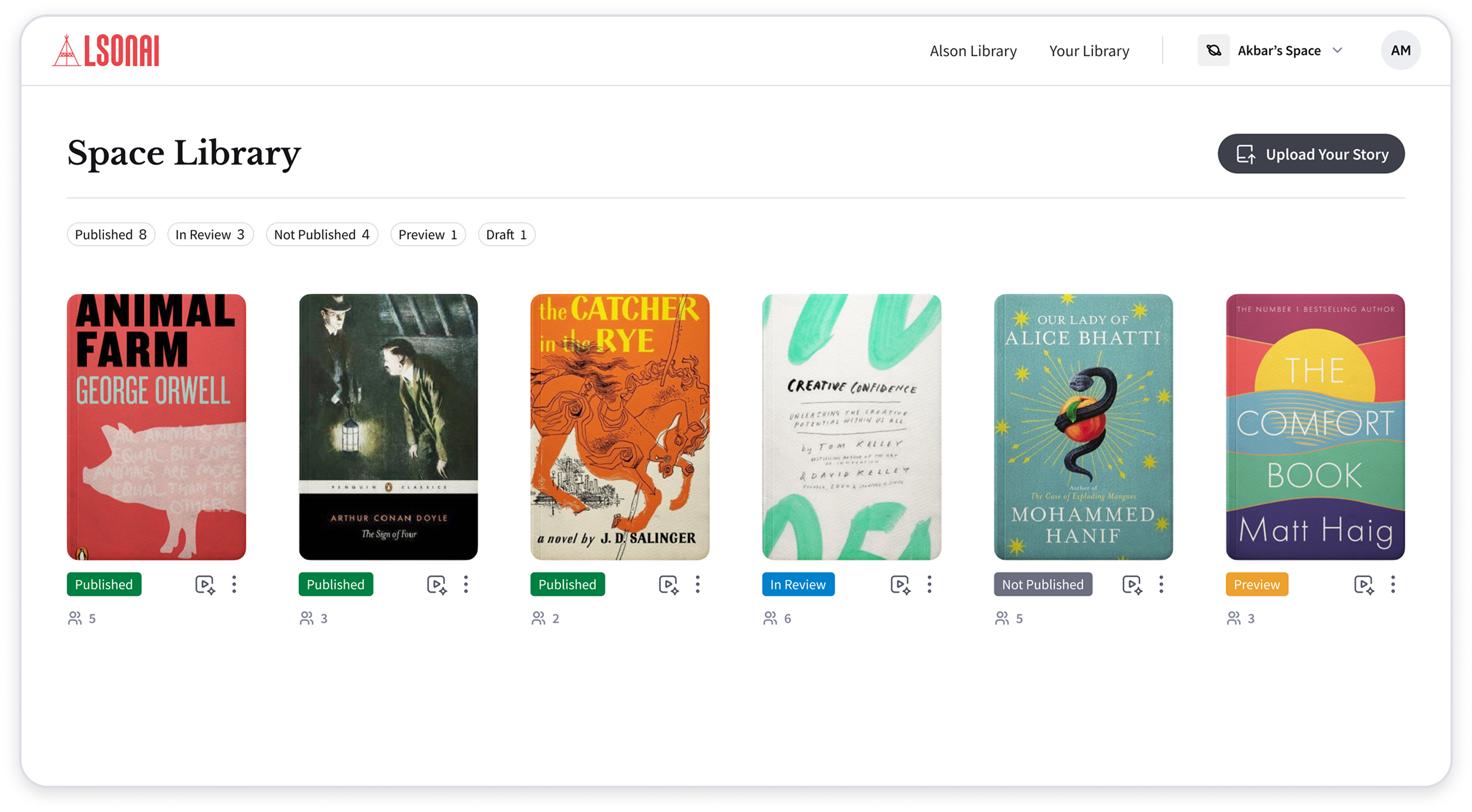This screenshot has height=812, width=1472.
Task: Click the Alsonai logo
Action: pyautogui.click(x=106, y=51)
